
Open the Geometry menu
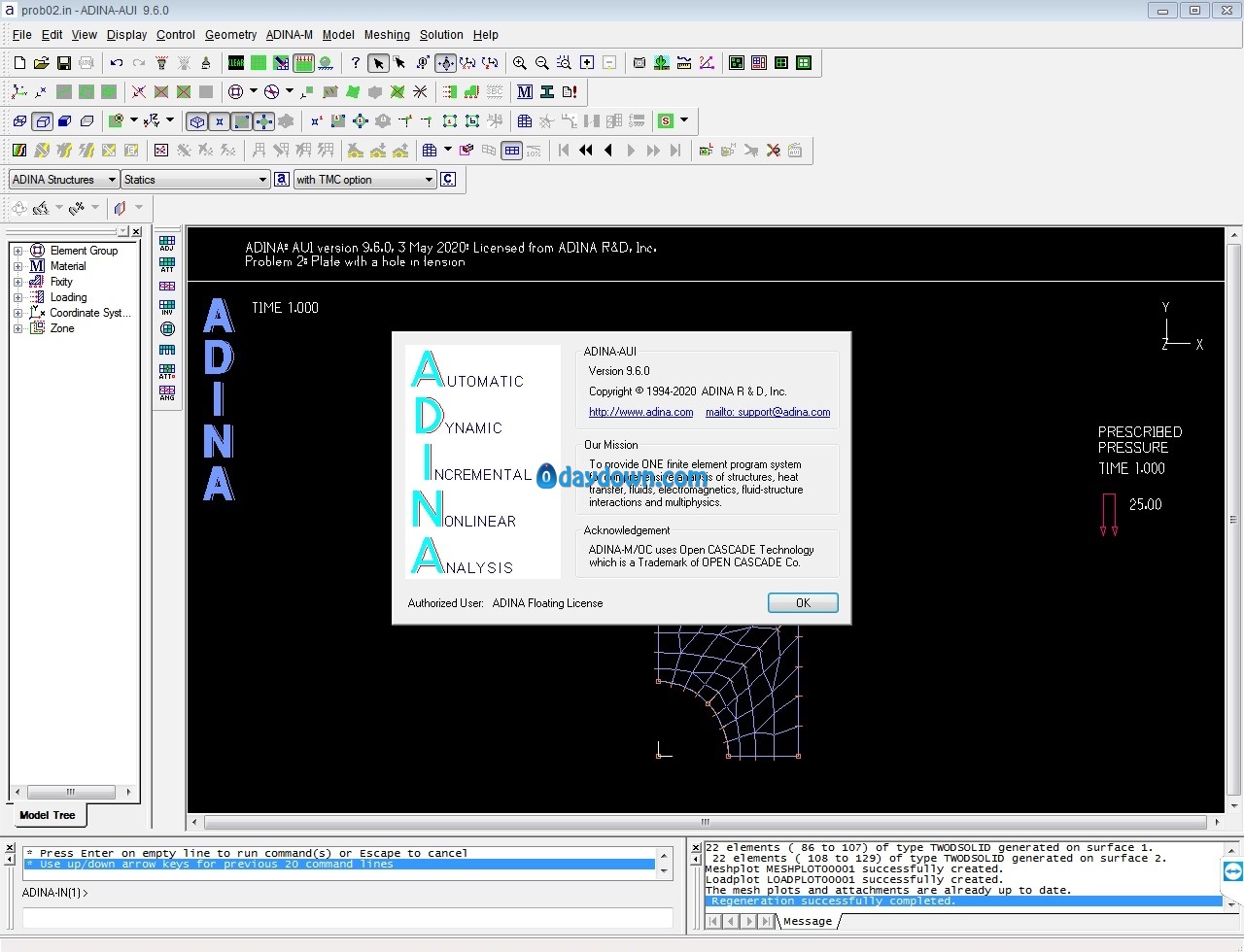[x=230, y=35]
